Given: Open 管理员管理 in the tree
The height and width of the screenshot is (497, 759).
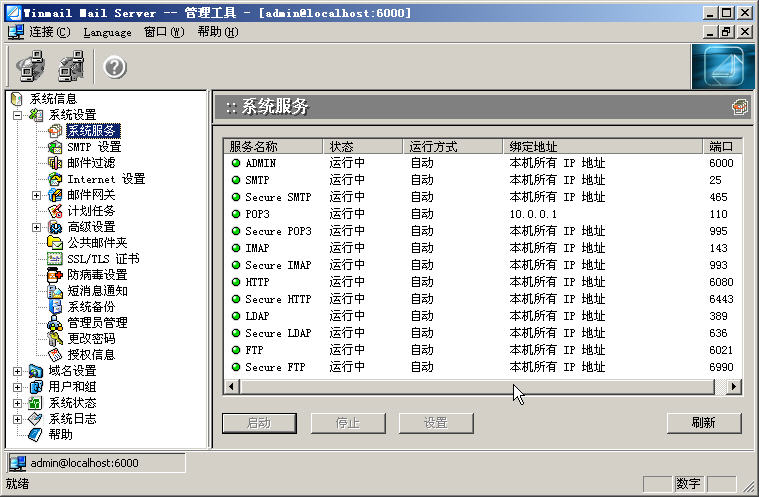Looking at the screenshot, I should (96, 323).
